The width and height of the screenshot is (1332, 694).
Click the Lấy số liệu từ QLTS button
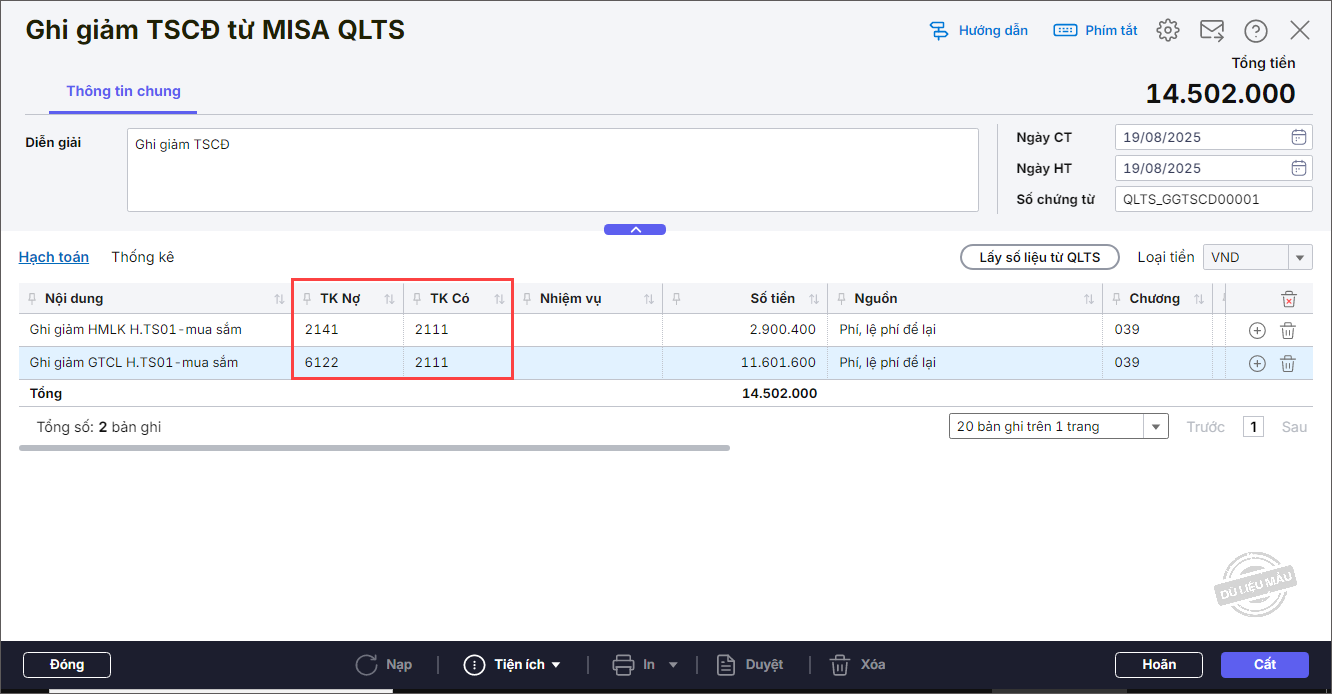click(x=1039, y=258)
